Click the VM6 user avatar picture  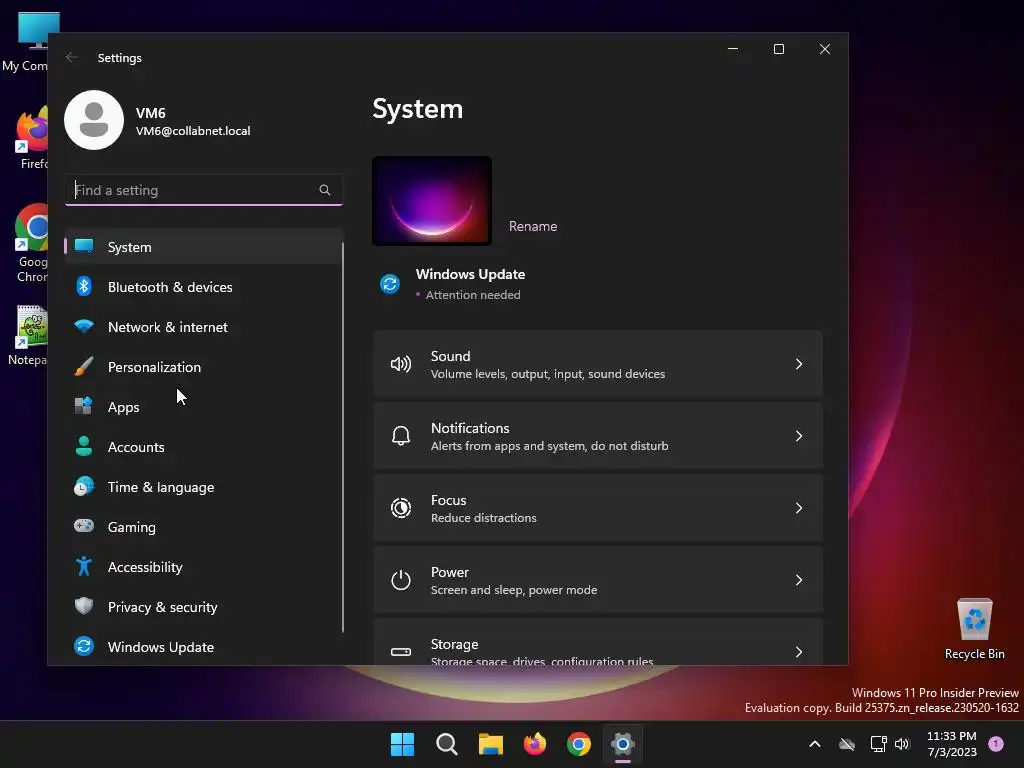pyautogui.click(x=94, y=120)
